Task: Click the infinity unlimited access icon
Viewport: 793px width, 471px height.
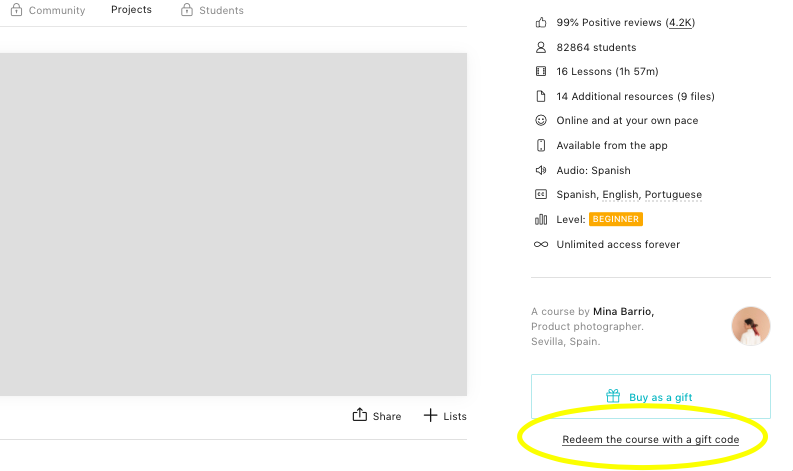Action: click(541, 244)
